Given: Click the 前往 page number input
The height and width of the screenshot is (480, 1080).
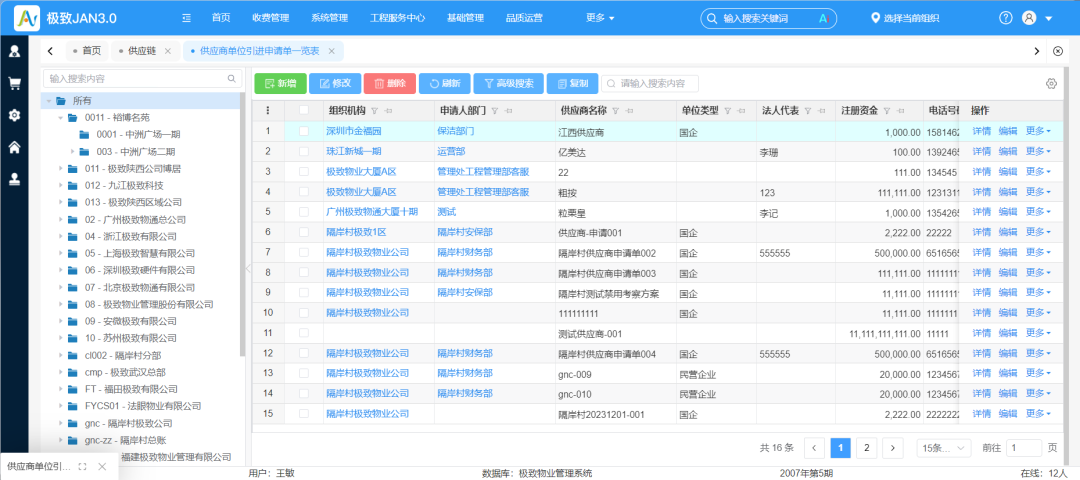Looking at the screenshot, I should click(1024, 448).
